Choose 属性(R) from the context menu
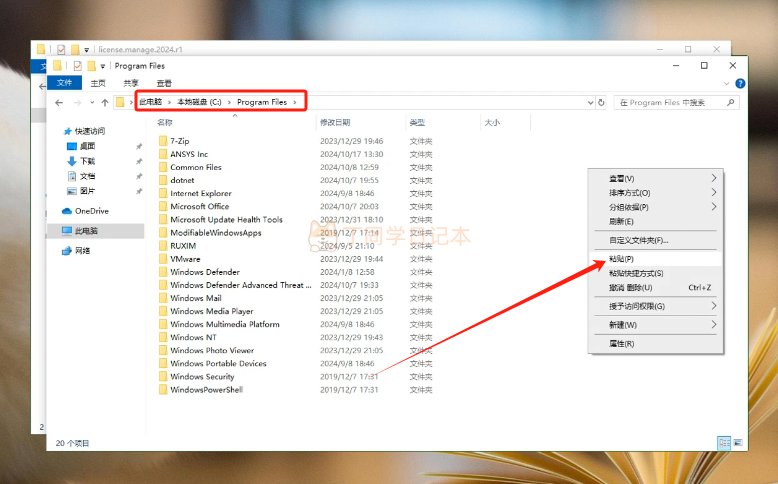Image resolution: width=778 pixels, height=484 pixels. tap(621, 343)
